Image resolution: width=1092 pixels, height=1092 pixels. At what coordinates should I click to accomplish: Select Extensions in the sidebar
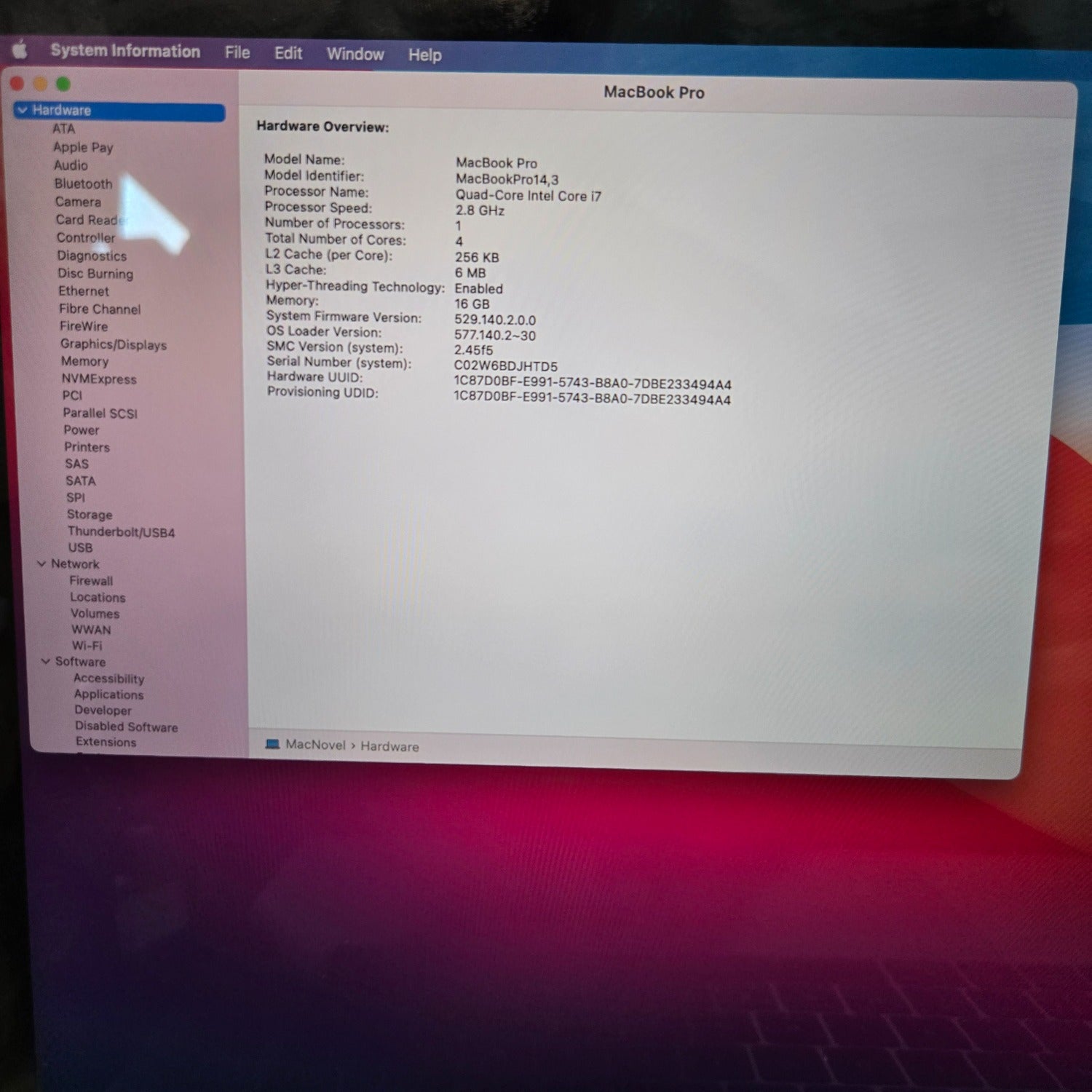106,742
